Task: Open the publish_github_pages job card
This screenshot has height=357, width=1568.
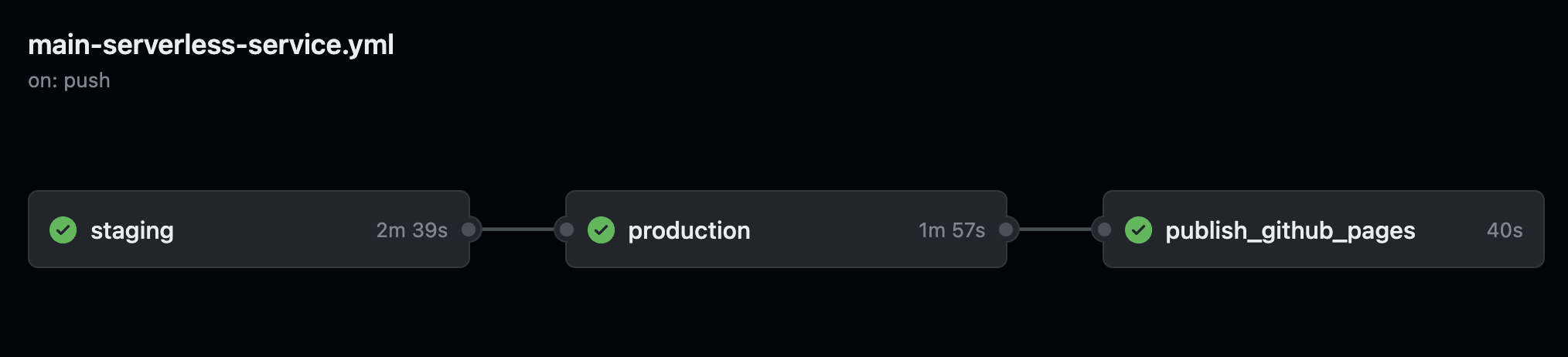Action: (1324, 229)
